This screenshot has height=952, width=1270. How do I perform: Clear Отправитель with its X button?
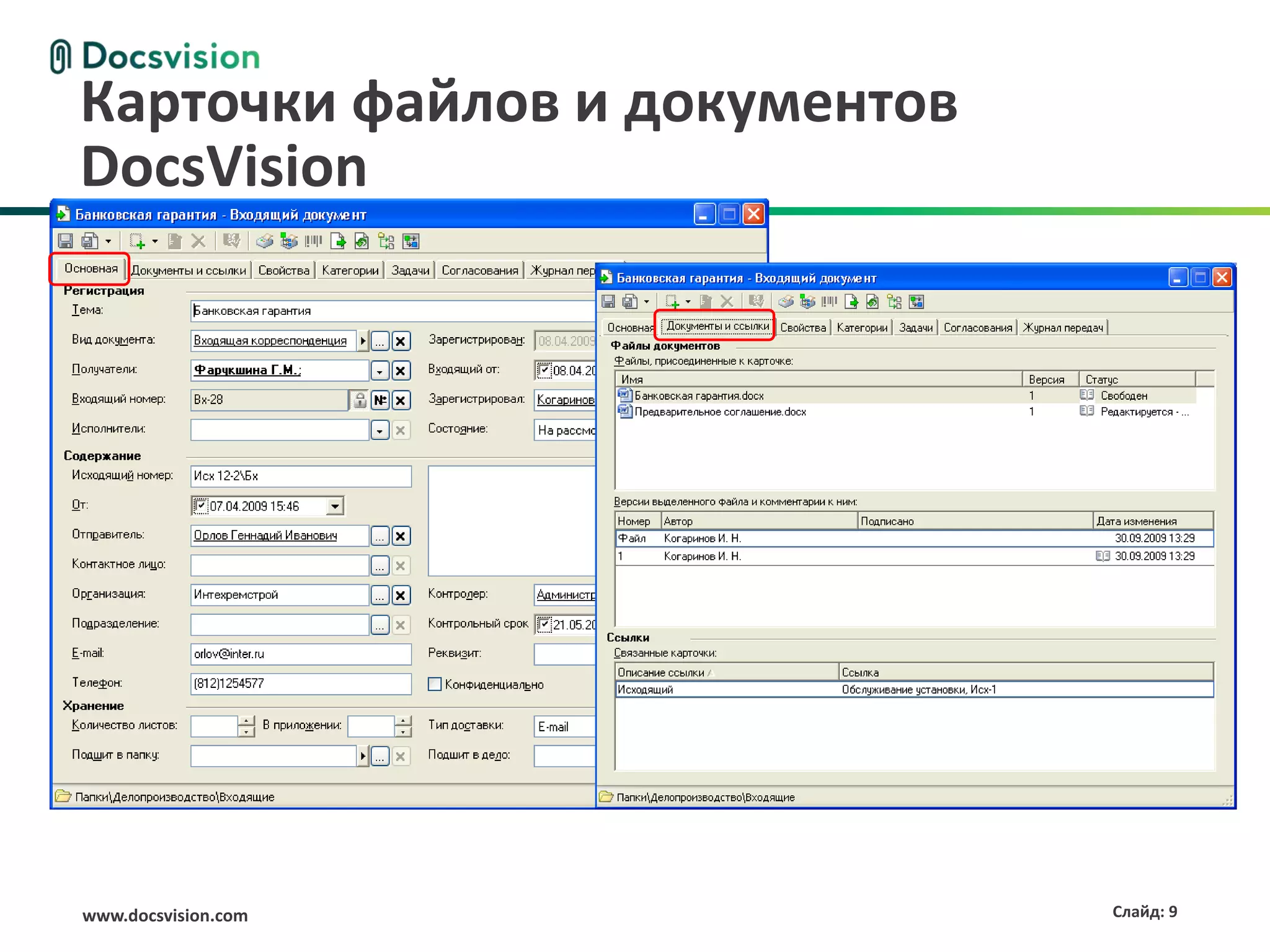(x=401, y=535)
